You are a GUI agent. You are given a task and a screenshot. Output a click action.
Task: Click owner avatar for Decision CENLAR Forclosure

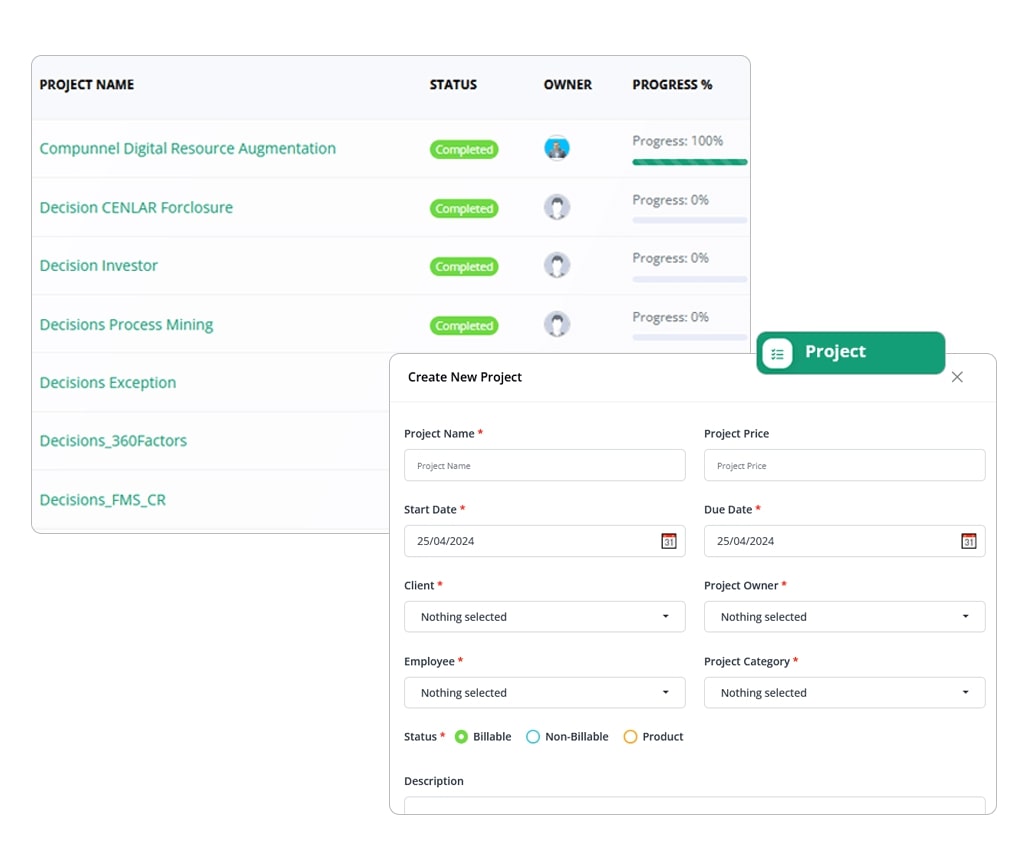(557, 207)
